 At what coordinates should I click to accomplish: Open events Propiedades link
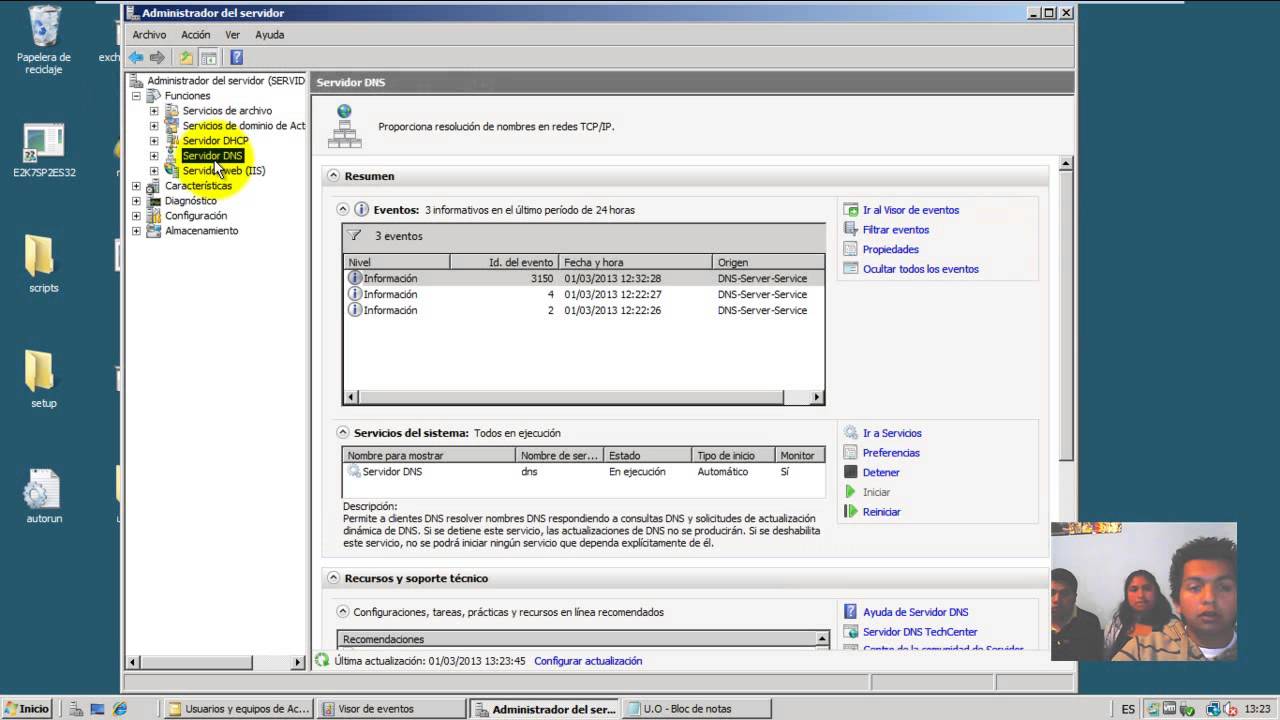(x=891, y=250)
